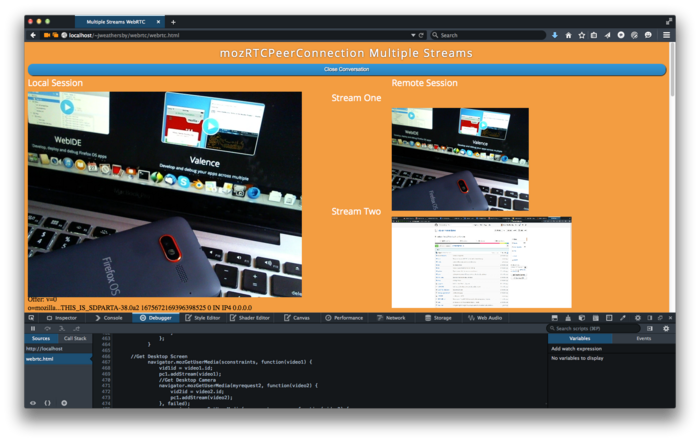
Task: Switch to the Inspector tab
Action: [x=62, y=318]
